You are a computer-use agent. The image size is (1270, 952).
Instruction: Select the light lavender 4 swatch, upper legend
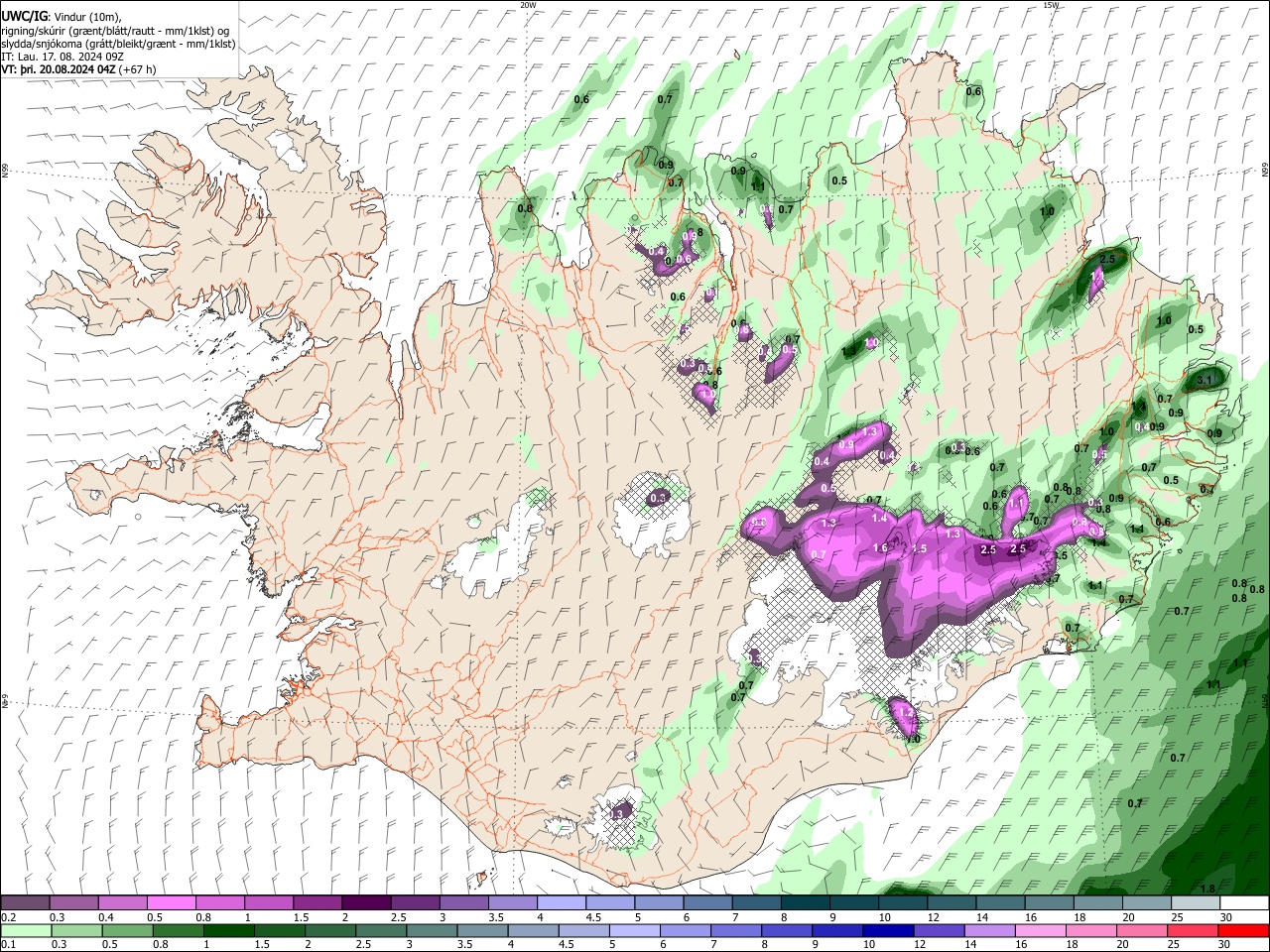coord(561,903)
